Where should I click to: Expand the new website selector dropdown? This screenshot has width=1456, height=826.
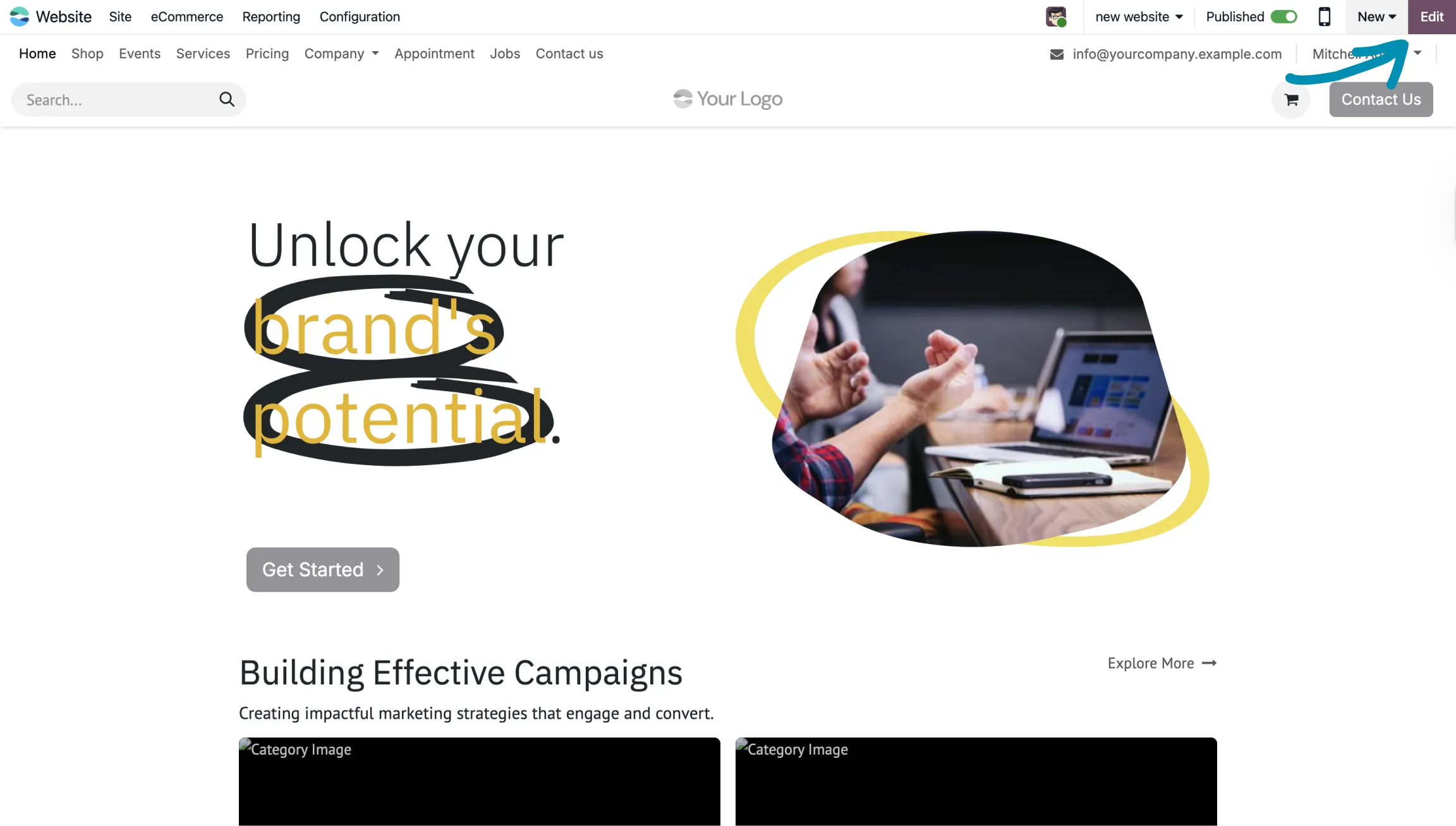[x=1139, y=17]
